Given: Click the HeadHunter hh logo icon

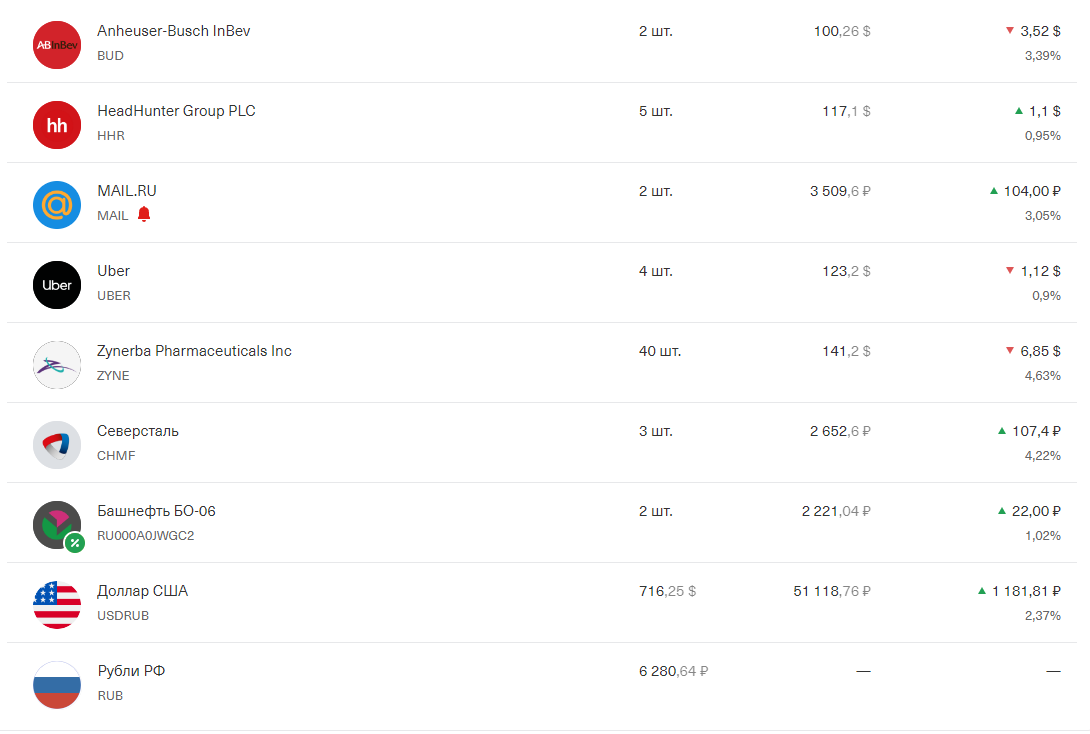Looking at the screenshot, I should (56, 125).
